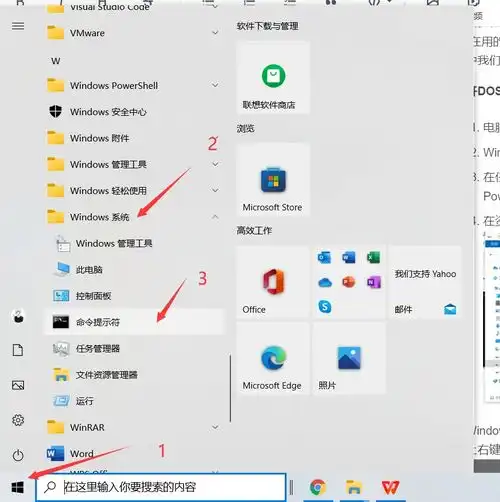Expand the Windows 管理工具 folder chevron
The height and width of the screenshot is (502, 500).
pos(215,164)
